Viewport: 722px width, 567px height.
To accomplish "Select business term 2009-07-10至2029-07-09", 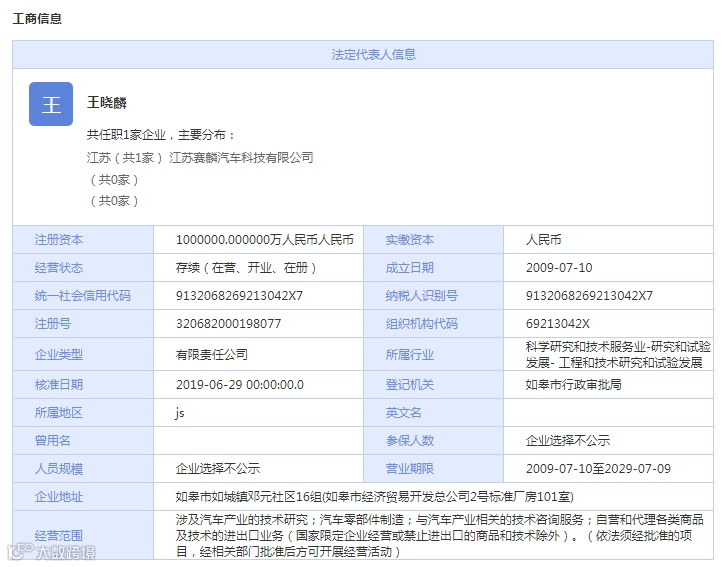I will click(x=598, y=469).
